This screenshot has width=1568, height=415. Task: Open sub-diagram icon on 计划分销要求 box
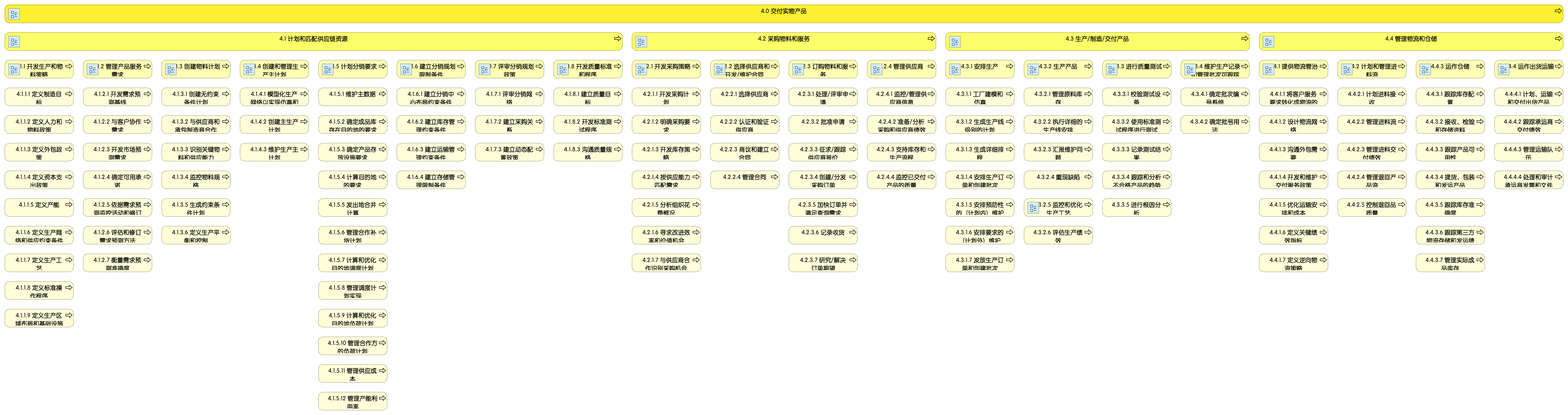tap(327, 69)
